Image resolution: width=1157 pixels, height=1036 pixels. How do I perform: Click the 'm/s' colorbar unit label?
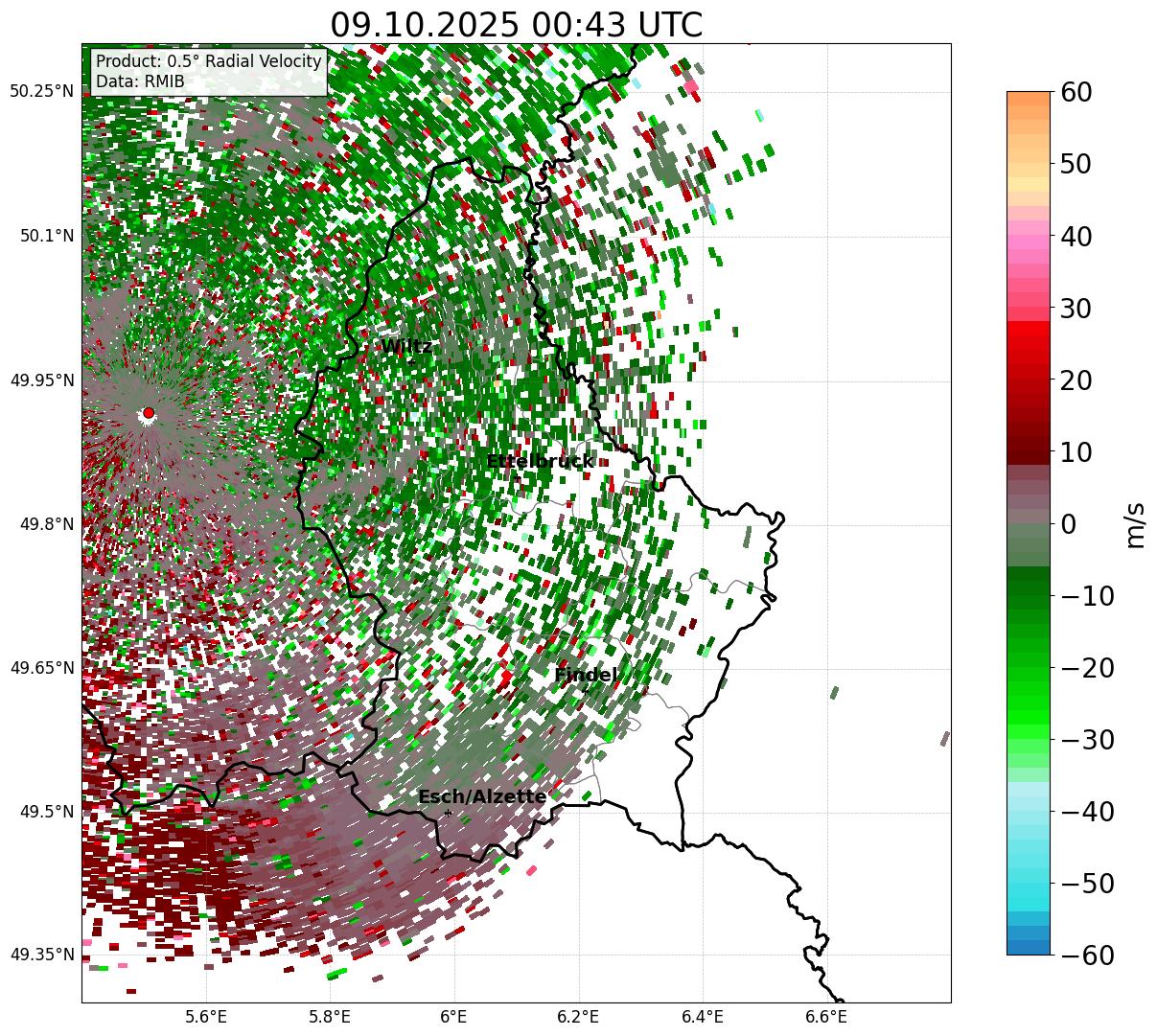coord(1136,523)
